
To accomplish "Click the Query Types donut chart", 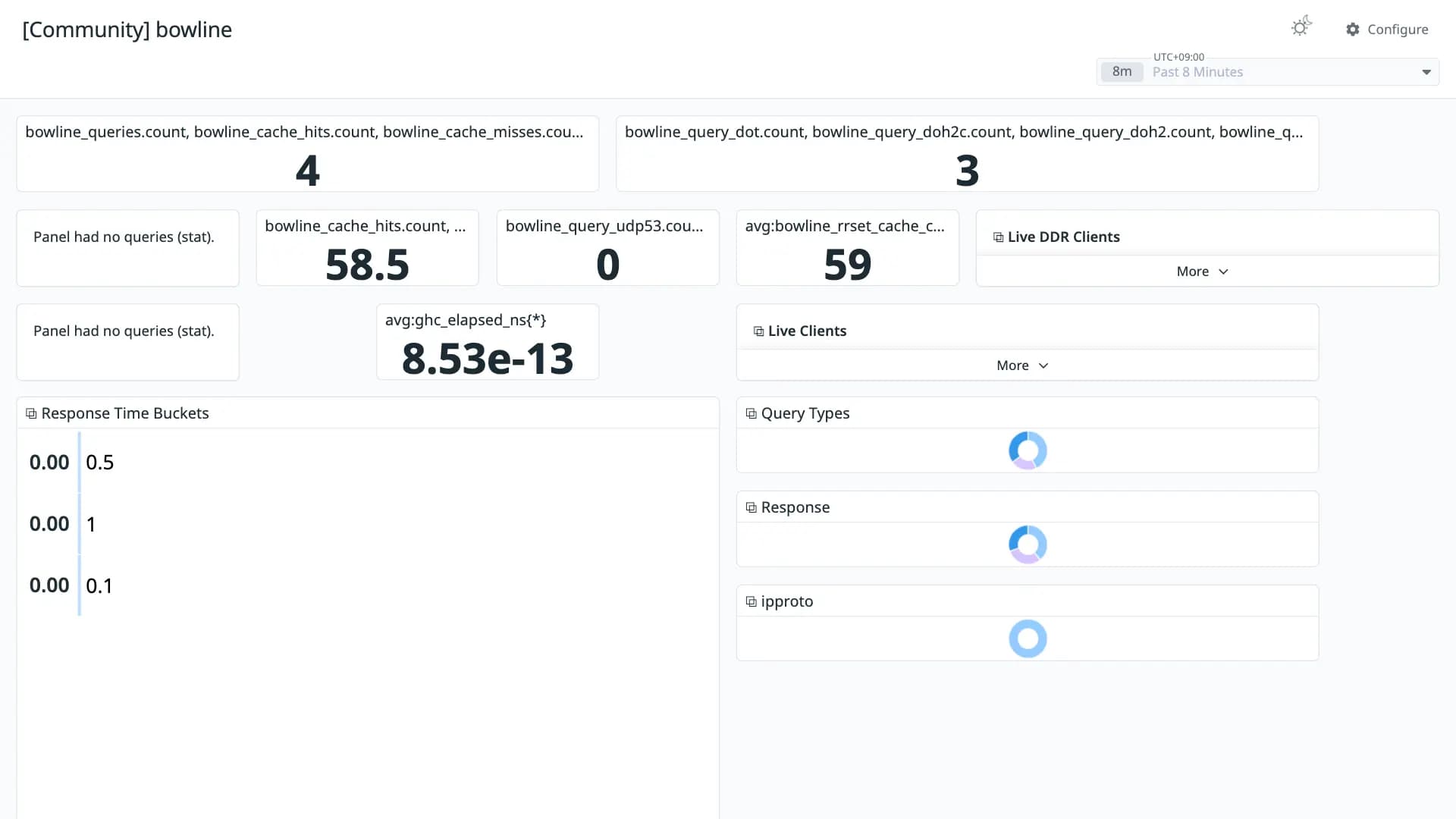I will click(1028, 450).
